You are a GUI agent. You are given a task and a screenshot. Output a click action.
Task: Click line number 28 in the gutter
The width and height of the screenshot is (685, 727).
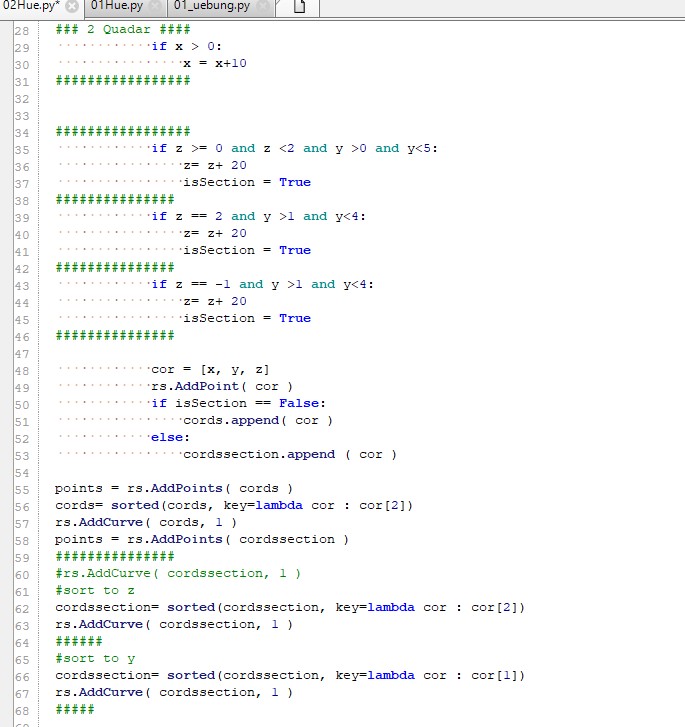point(22,31)
